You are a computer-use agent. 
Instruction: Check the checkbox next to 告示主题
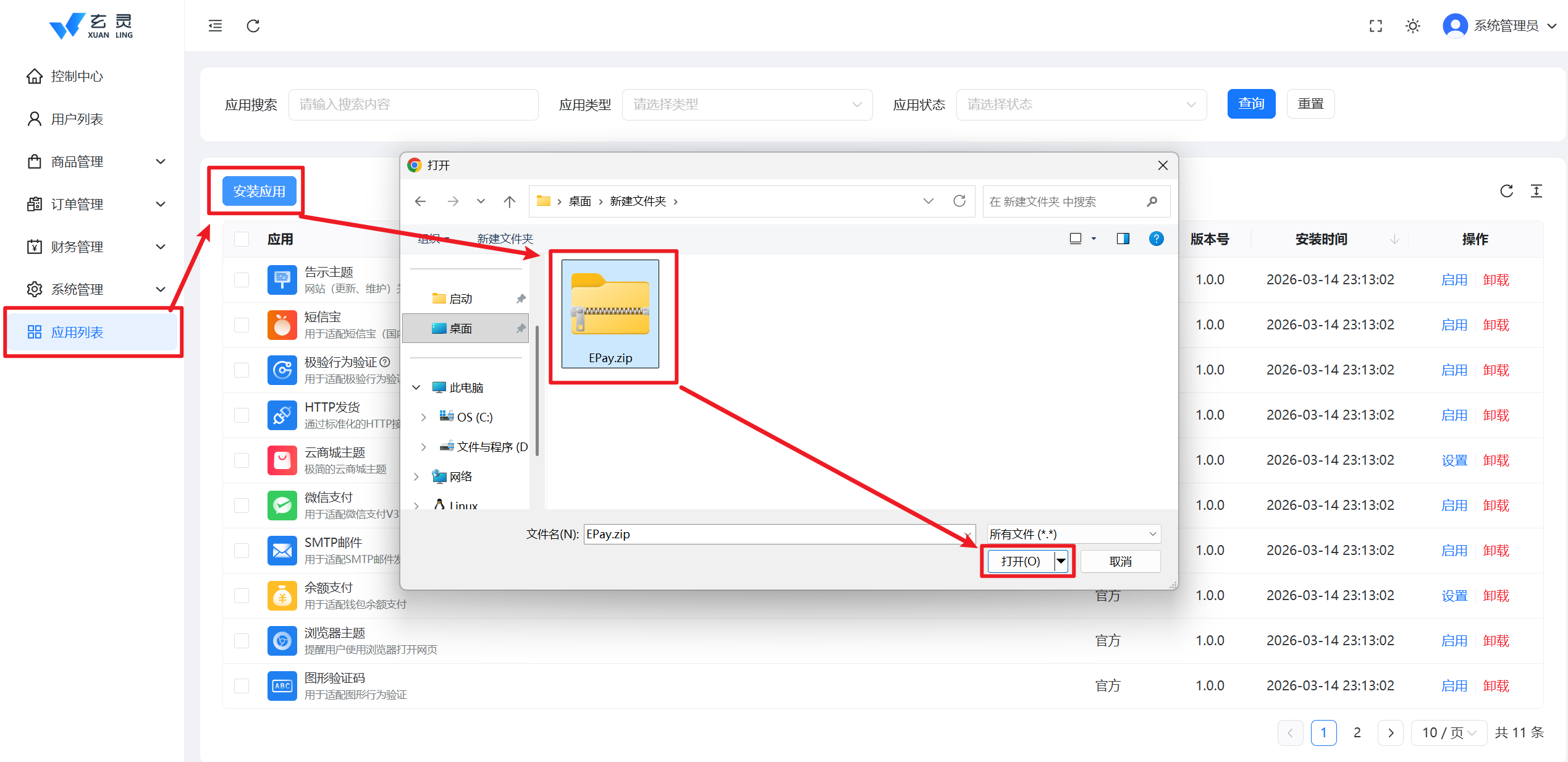click(x=242, y=279)
